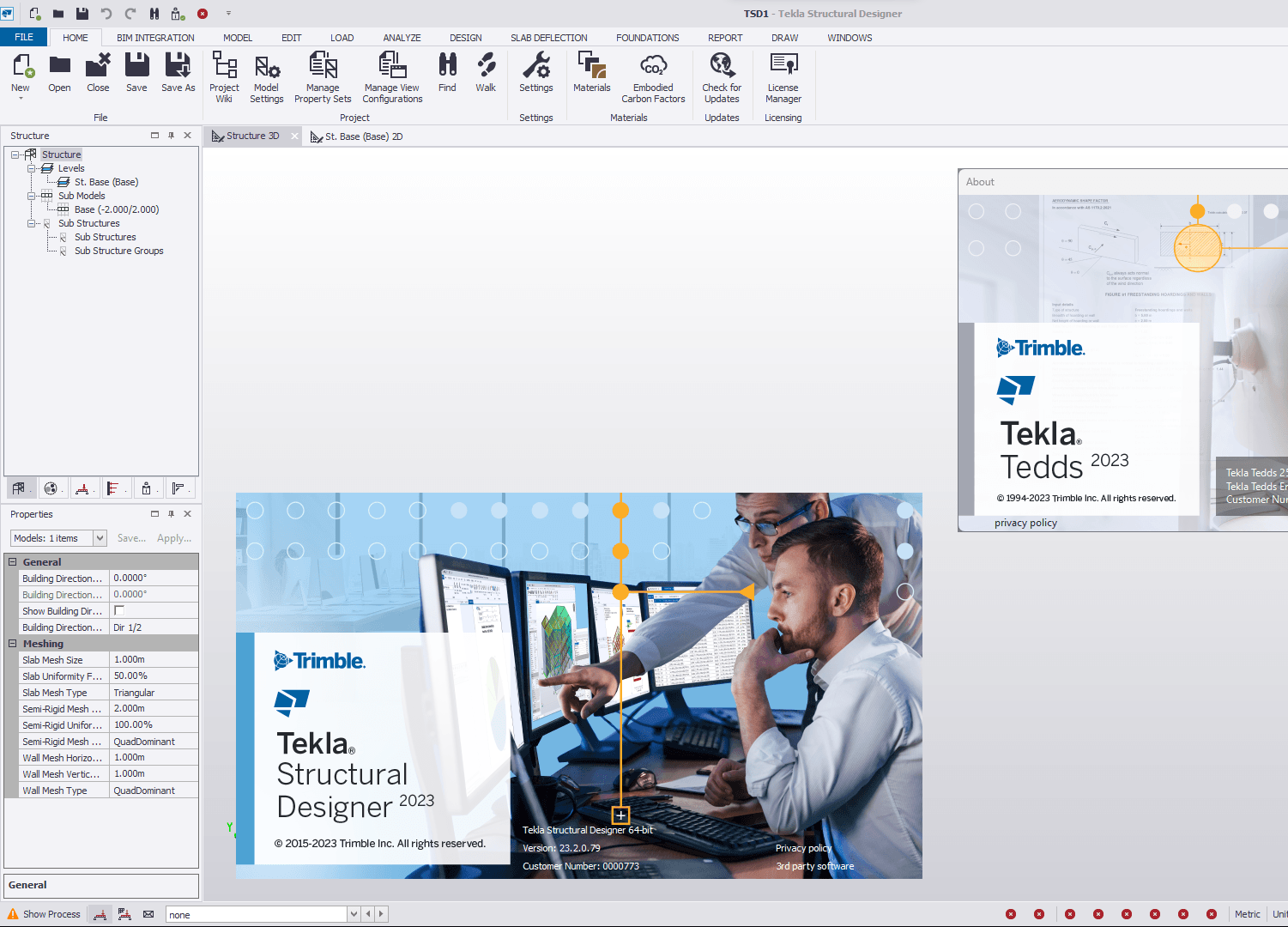Collapse the Sub Structures tree node
The height and width of the screenshot is (927, 1288).
(x=31, y=223)
